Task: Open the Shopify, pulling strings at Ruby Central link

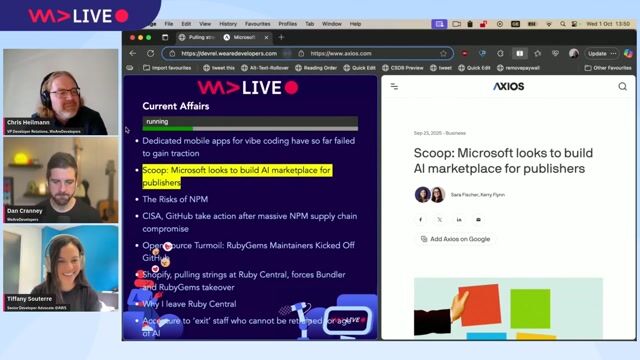Action: point(244,281)
